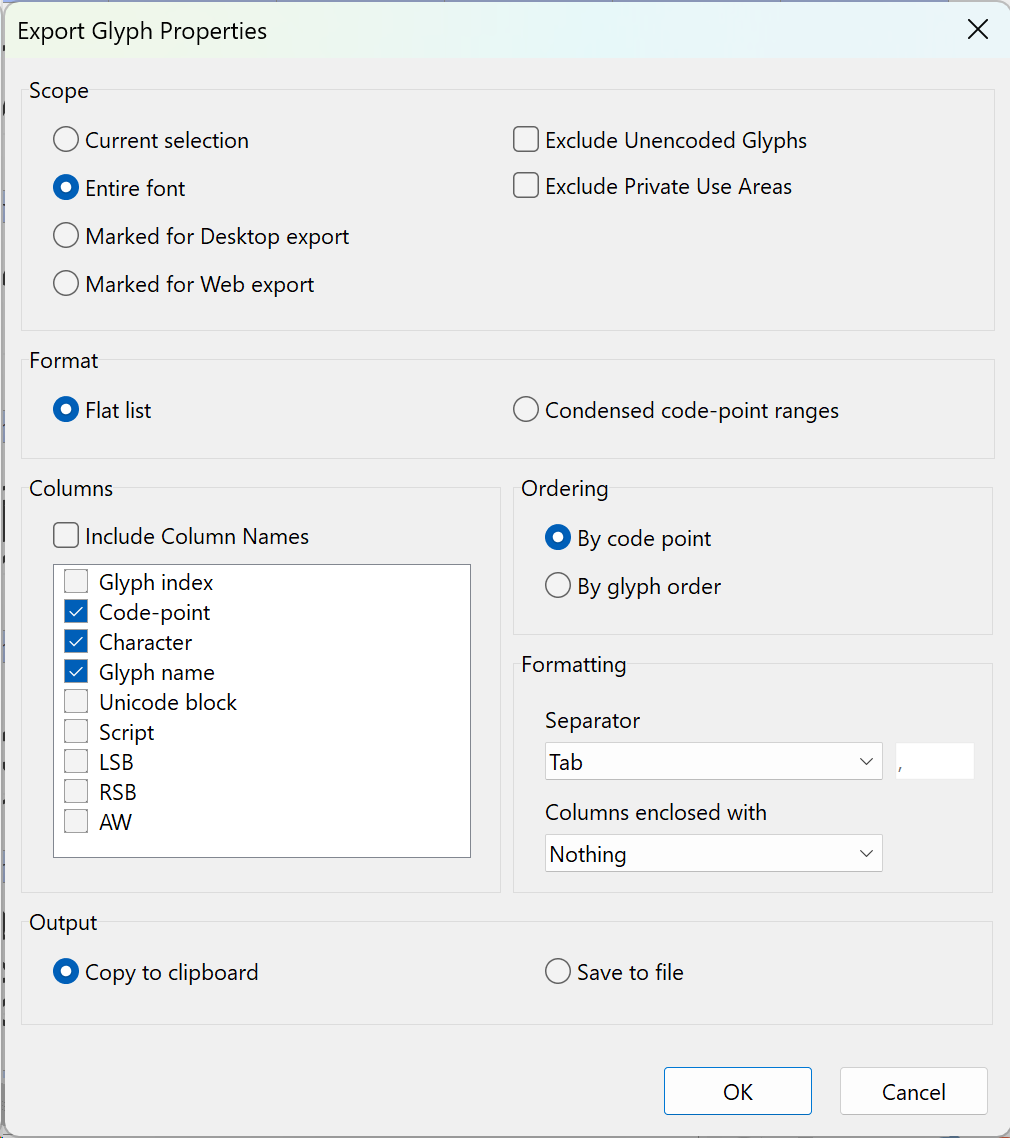1010x1138 pixels.
Task: Open the Separator dropdown showing Tab
Action: [x=713, y=762]
